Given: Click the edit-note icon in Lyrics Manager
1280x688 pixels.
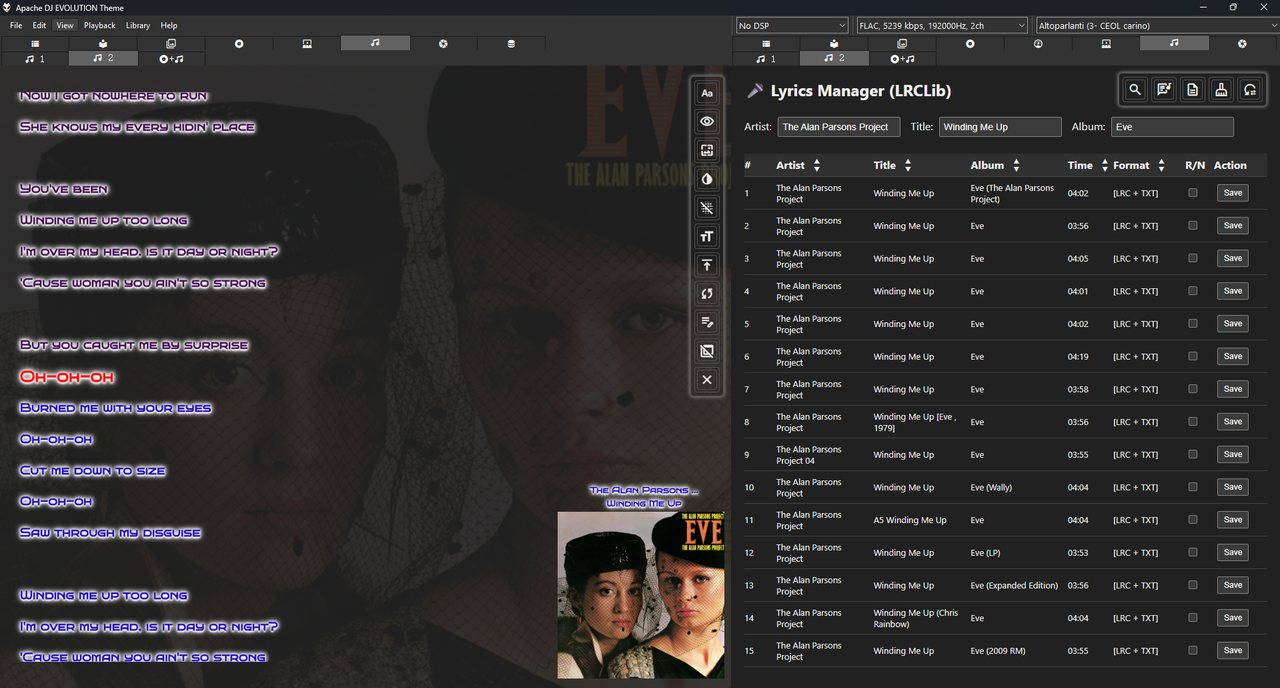Looking at the screenshot, I should [x=1164, y=90].
